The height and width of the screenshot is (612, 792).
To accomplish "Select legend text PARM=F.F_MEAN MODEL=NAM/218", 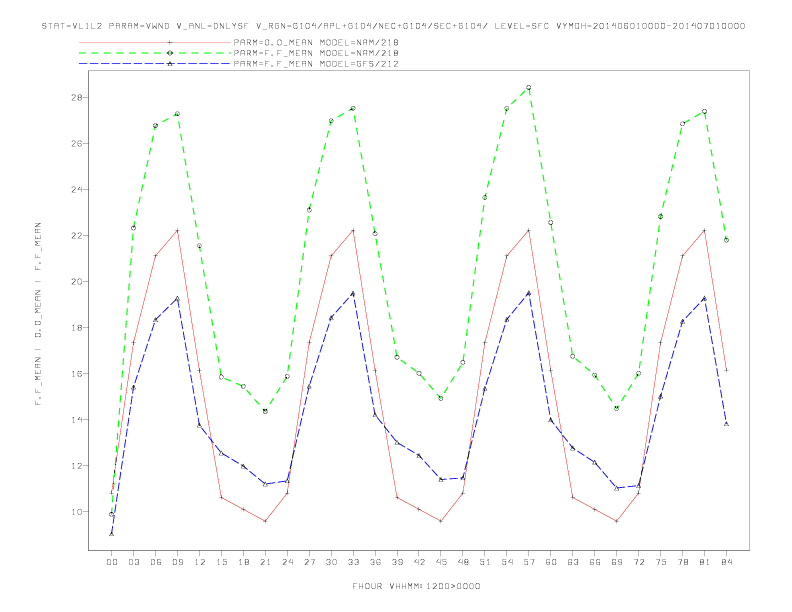I will point(316,53).
